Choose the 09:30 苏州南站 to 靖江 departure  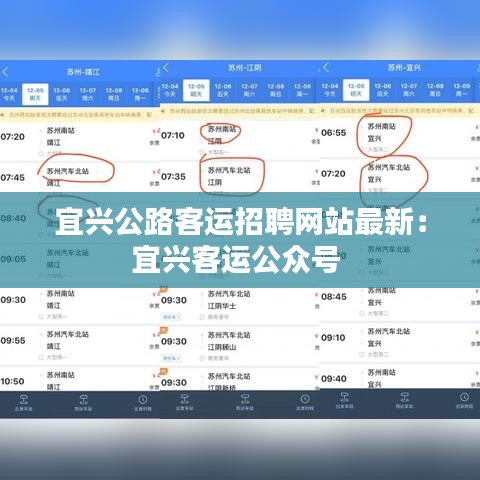tap(80, 304)
